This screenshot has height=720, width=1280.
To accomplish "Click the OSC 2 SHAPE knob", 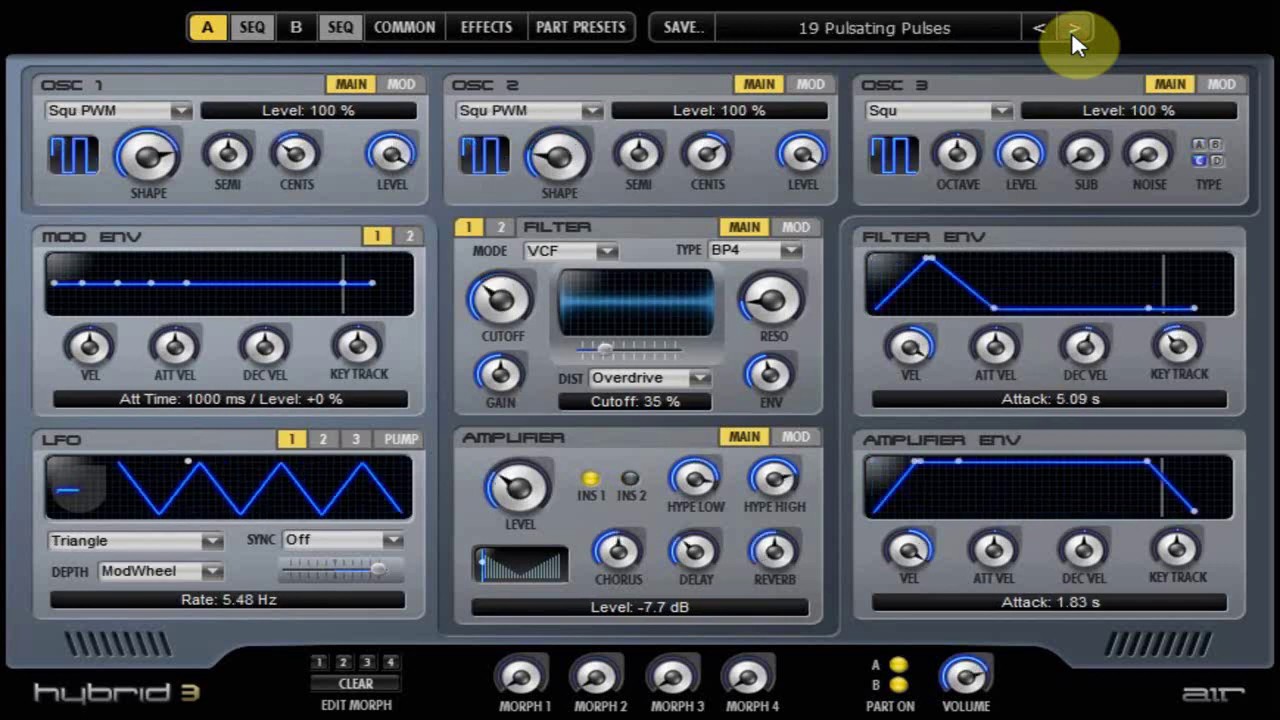I will click(558, 155).
